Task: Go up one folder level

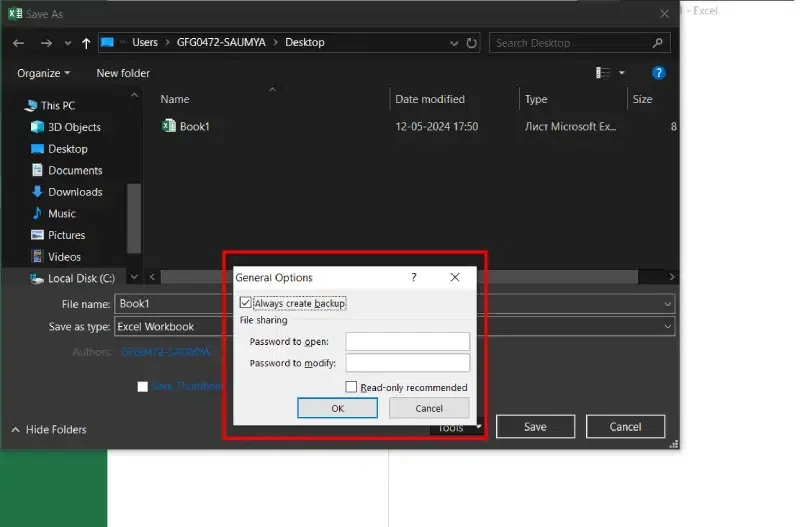Action: pos(86,43)
